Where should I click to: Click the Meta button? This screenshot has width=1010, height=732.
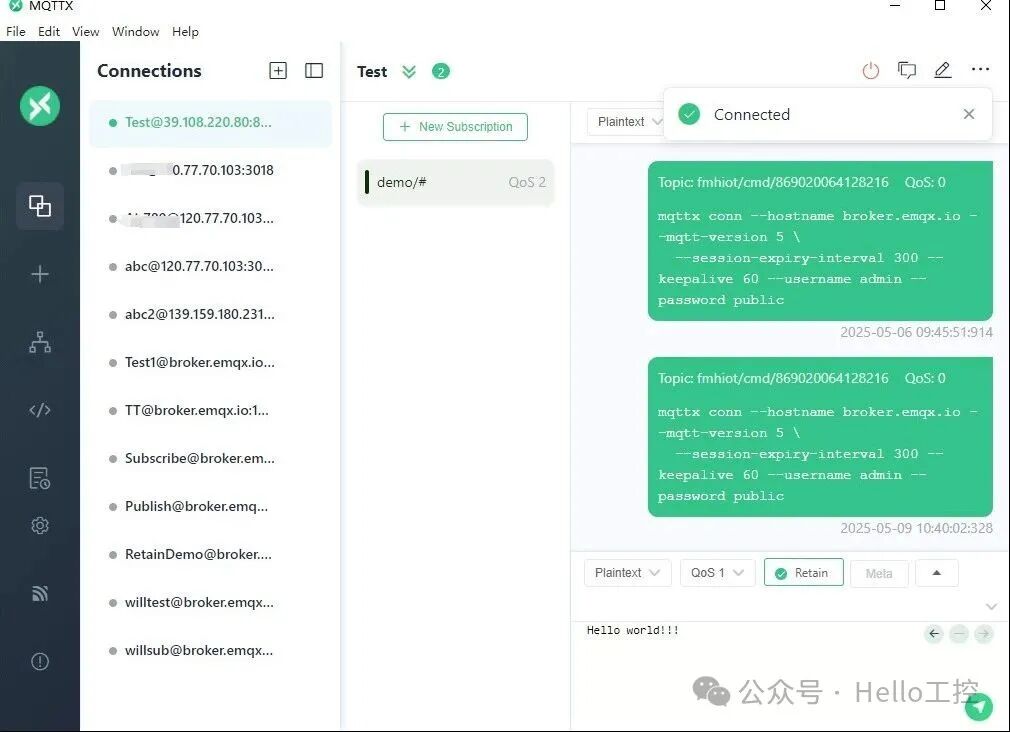(x=879, y=573)
